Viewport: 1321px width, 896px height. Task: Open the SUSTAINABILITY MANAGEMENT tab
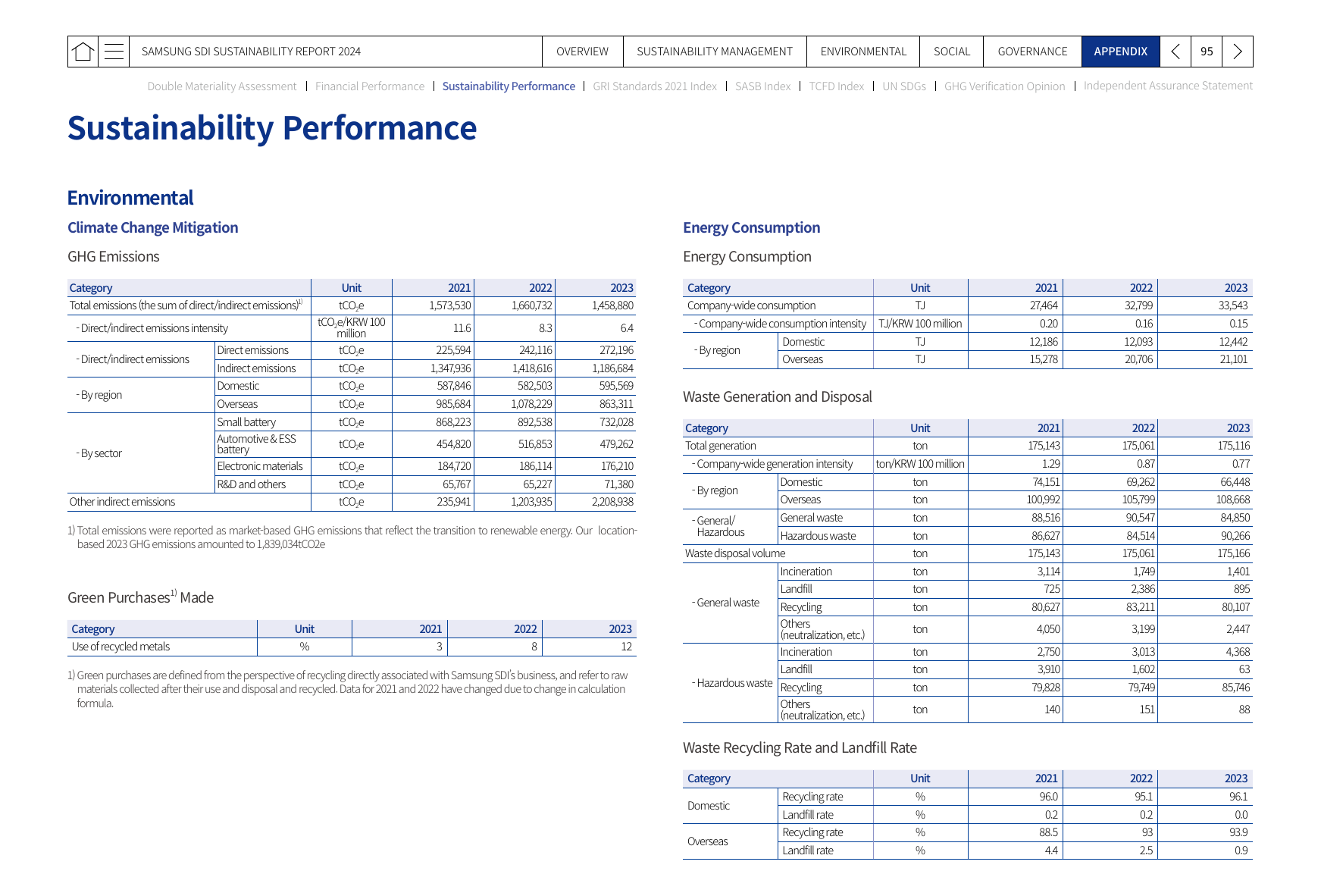coord(714,52)
